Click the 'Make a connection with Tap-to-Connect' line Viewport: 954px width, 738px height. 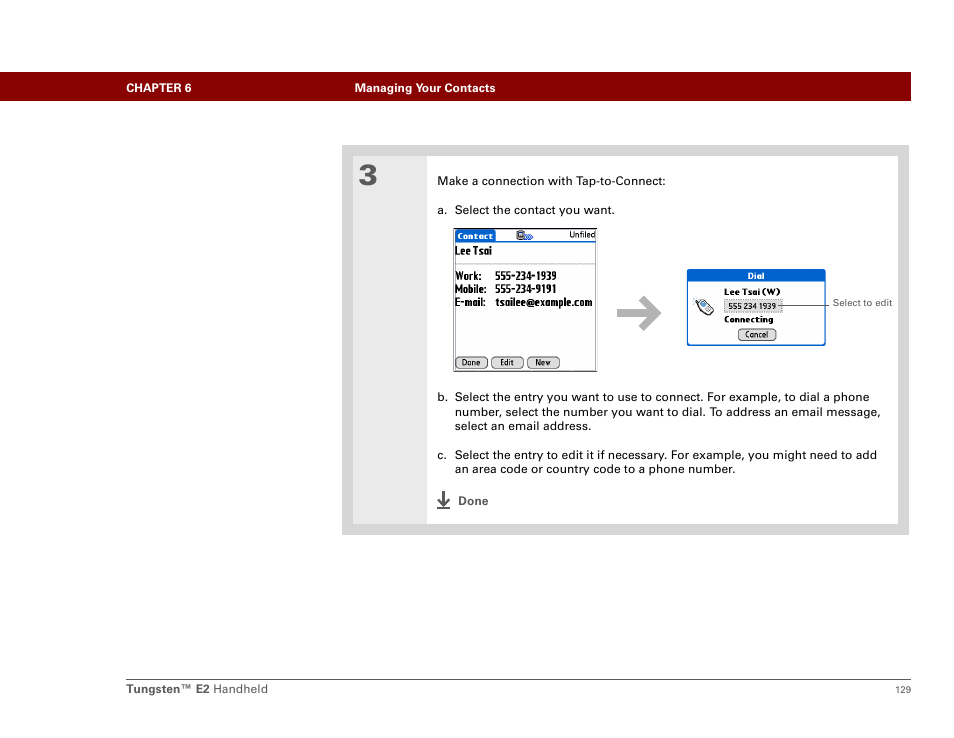click(x=551, y=181)
